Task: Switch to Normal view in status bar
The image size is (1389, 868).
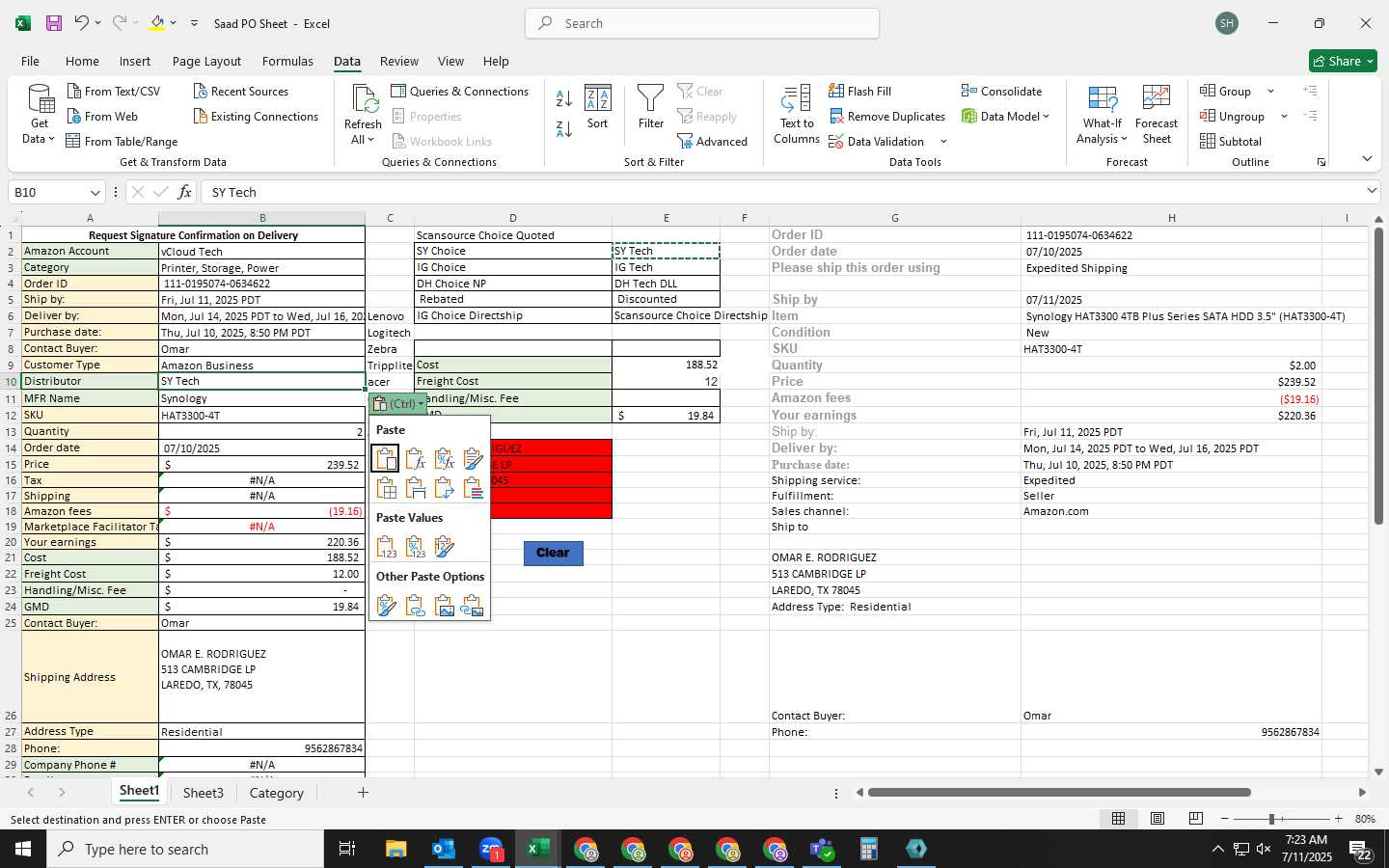Action: point(1119,819)
